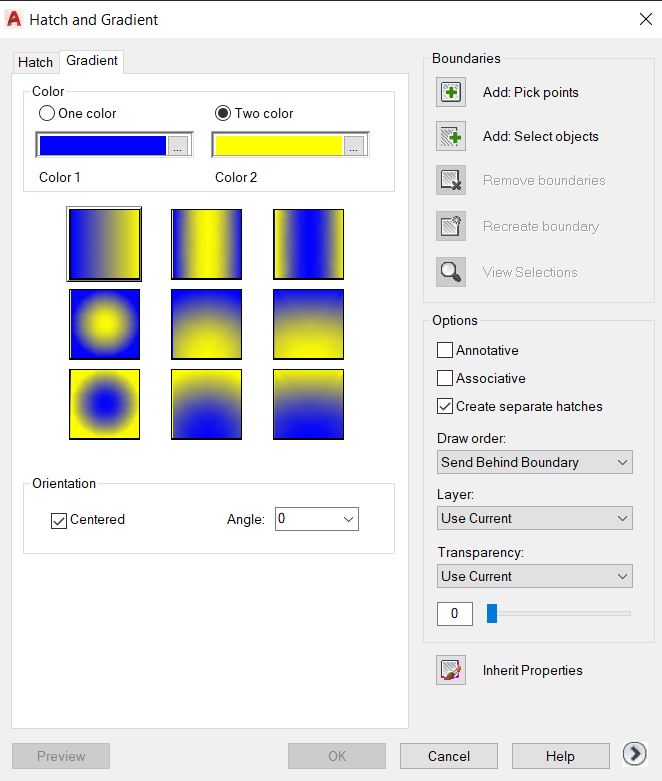Click the OK button

tap(337, 756)
